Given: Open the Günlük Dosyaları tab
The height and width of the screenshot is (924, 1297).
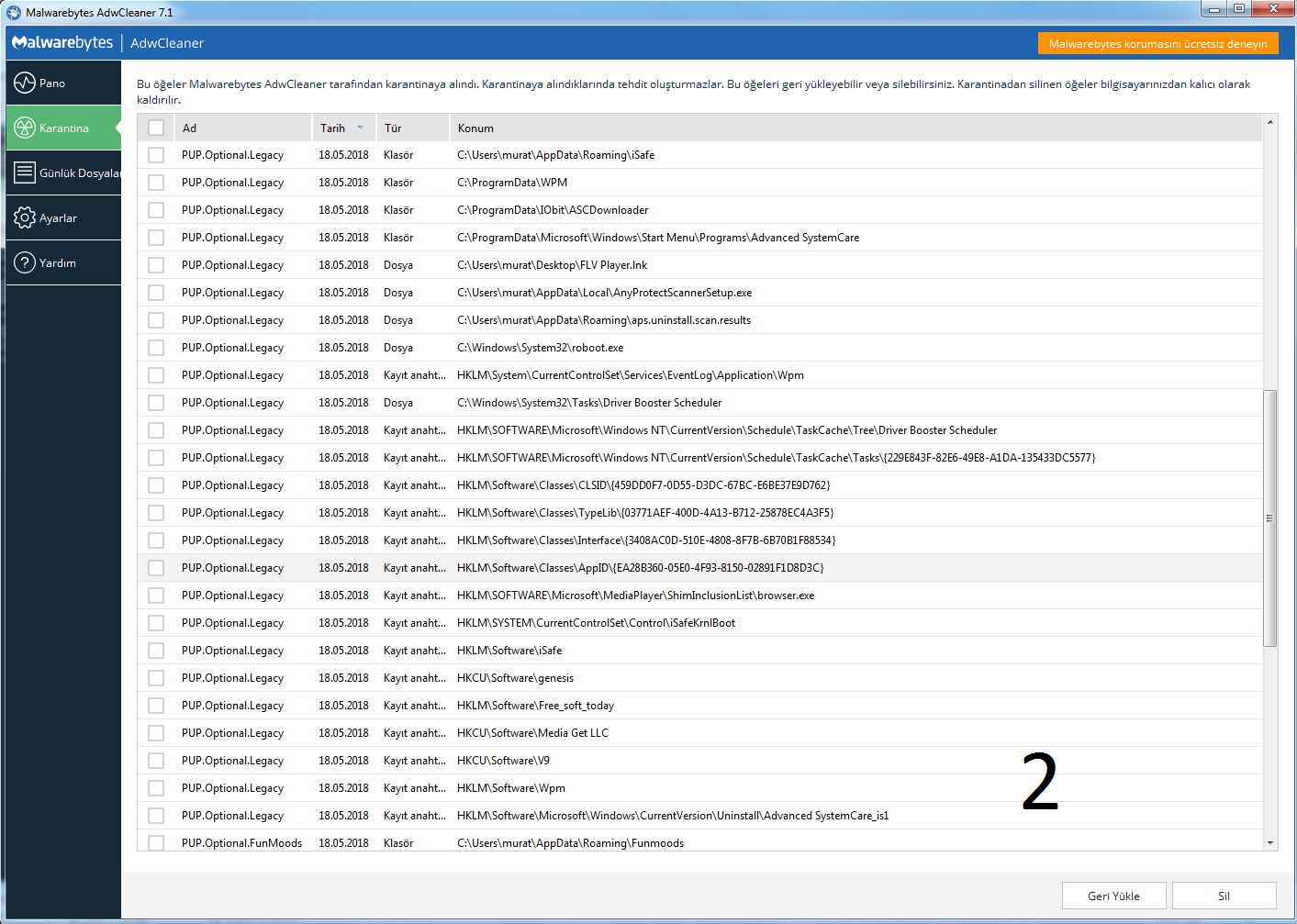Looking at the screenshot, I should click(63, 173).
